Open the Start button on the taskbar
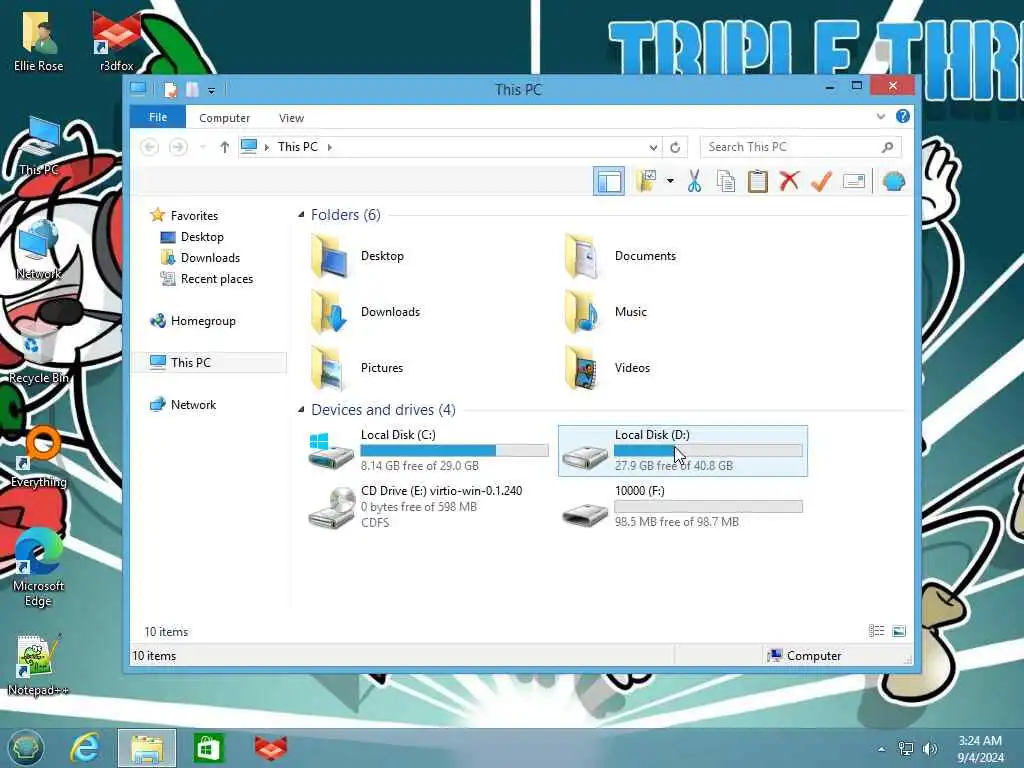 26,748
